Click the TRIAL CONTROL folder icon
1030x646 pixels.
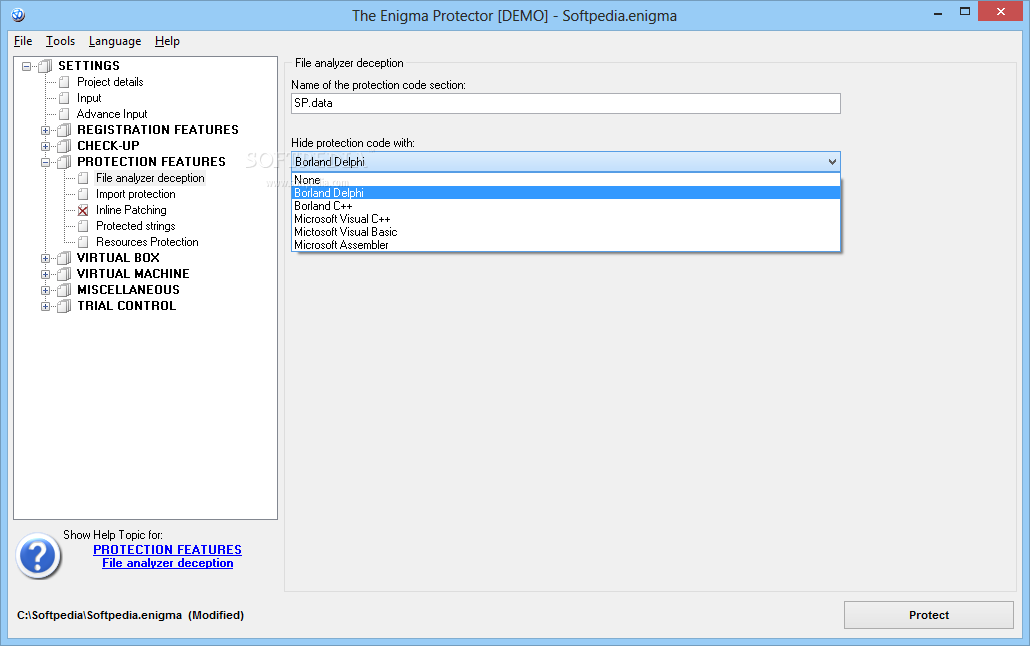(64, 306)
